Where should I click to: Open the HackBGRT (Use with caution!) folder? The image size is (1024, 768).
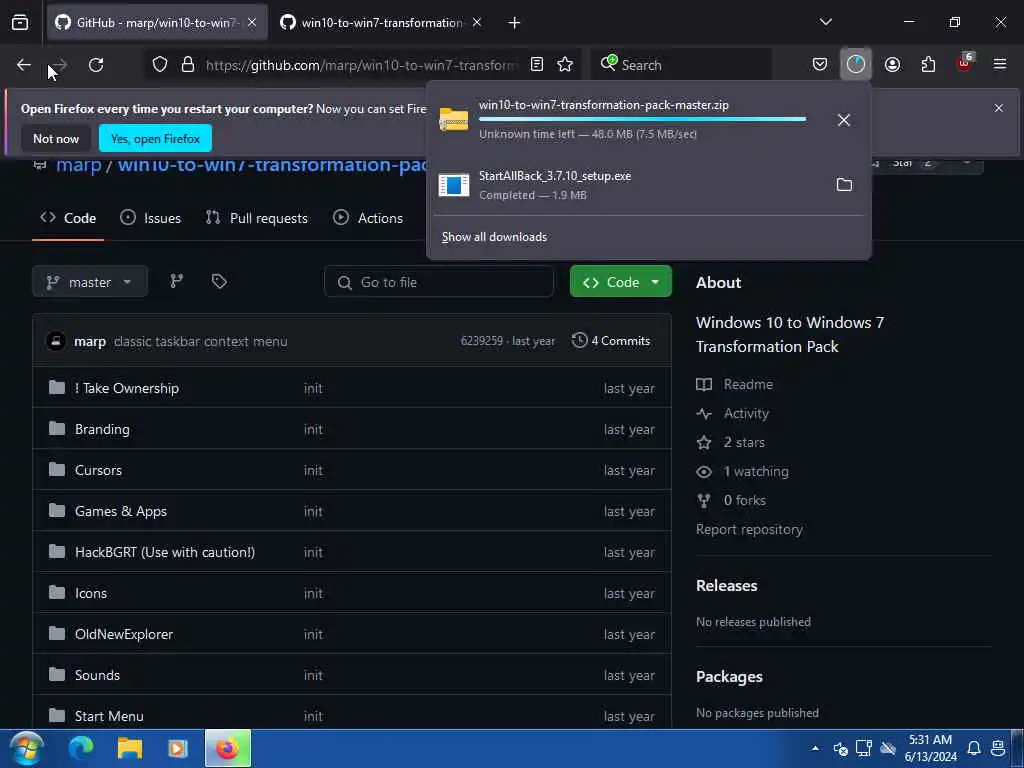coord(165,552)
